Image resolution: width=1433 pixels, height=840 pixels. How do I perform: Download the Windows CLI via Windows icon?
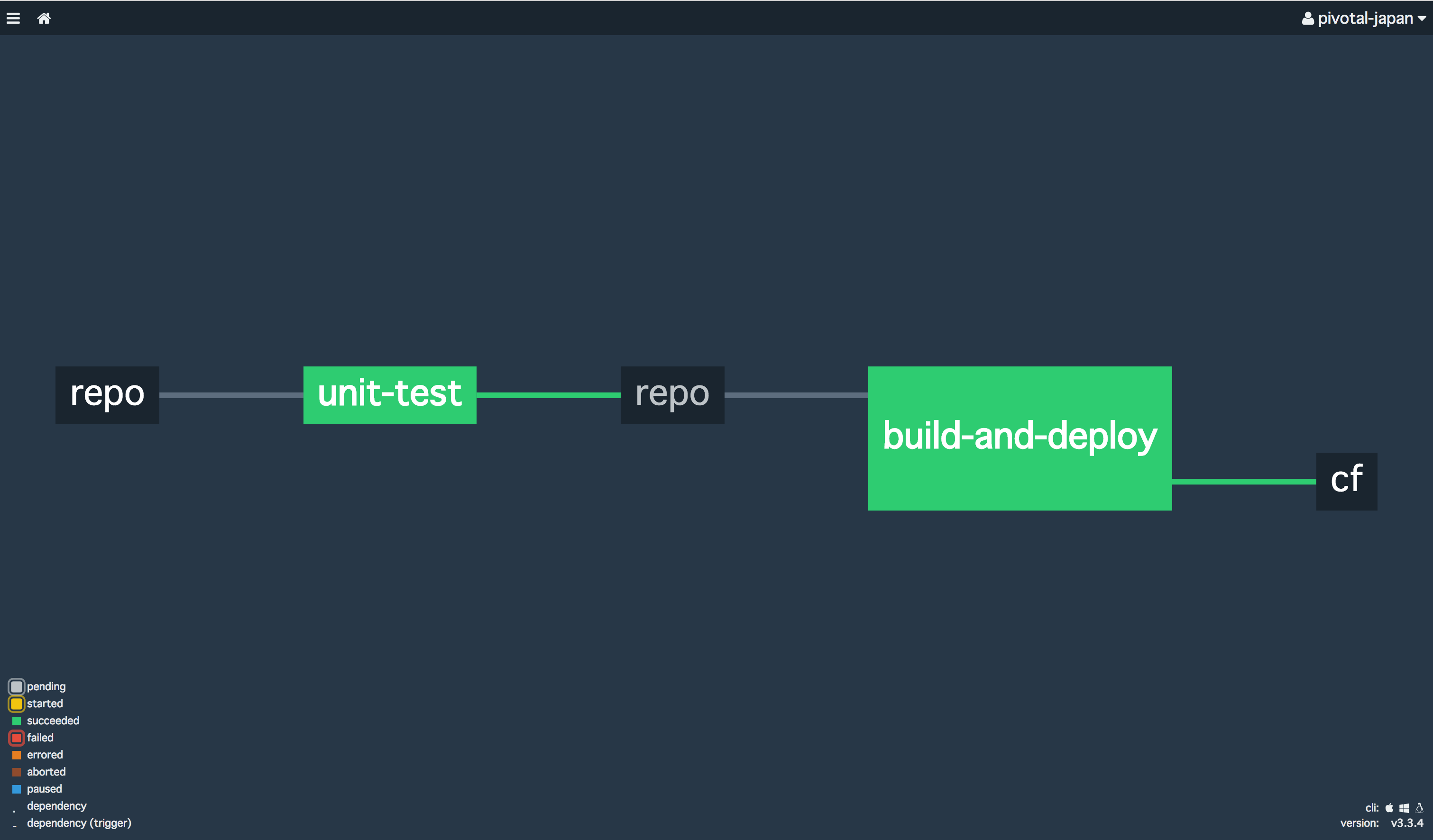tap(1404, 808)
